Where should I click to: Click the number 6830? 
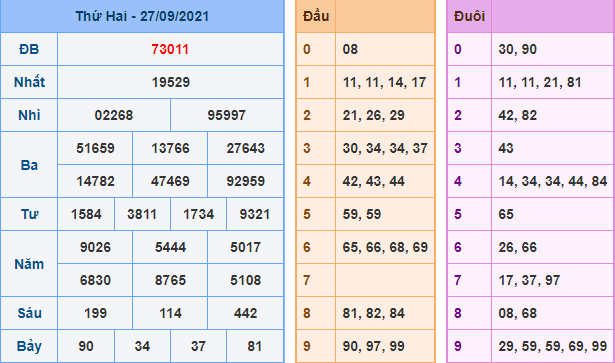tap(95, 280)
